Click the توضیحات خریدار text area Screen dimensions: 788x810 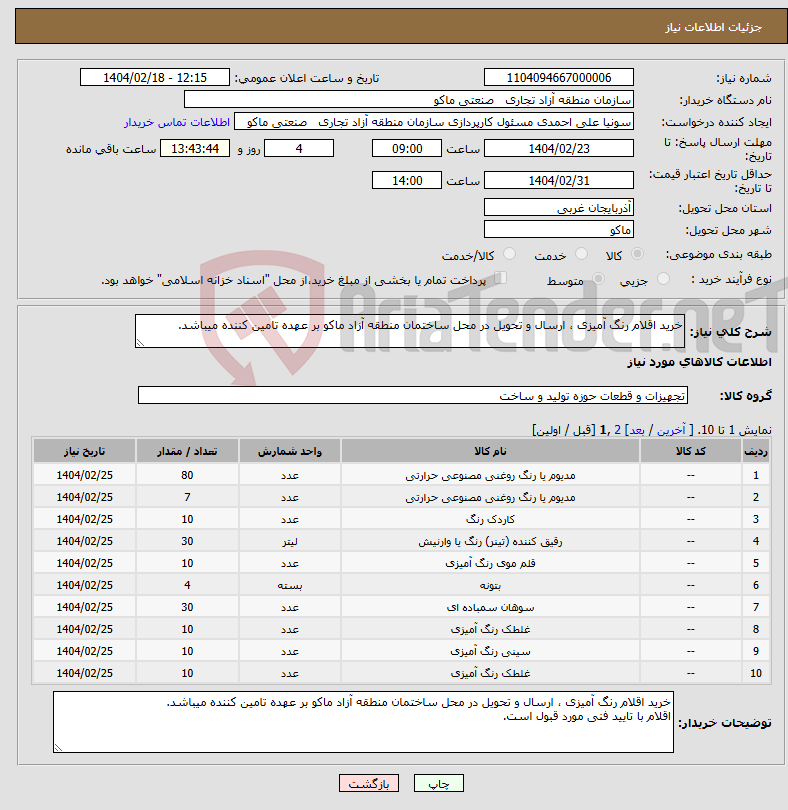pyautogui.click(x=363, y=722)
